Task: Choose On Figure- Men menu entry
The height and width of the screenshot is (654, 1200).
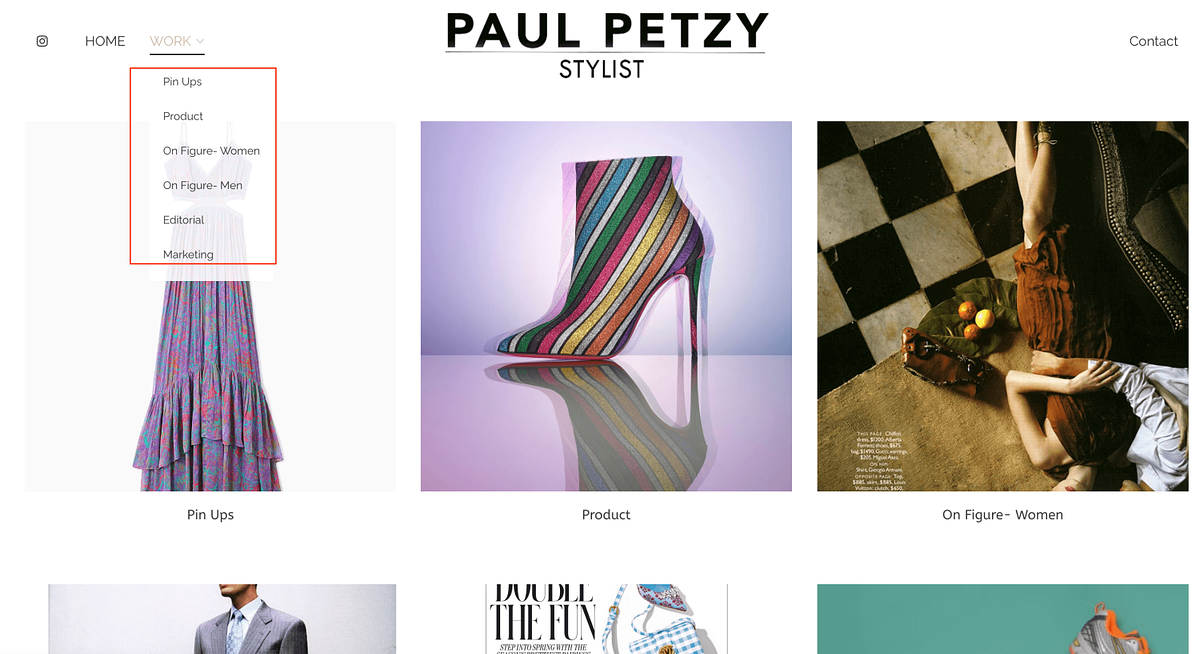Action: click(203, 185)
